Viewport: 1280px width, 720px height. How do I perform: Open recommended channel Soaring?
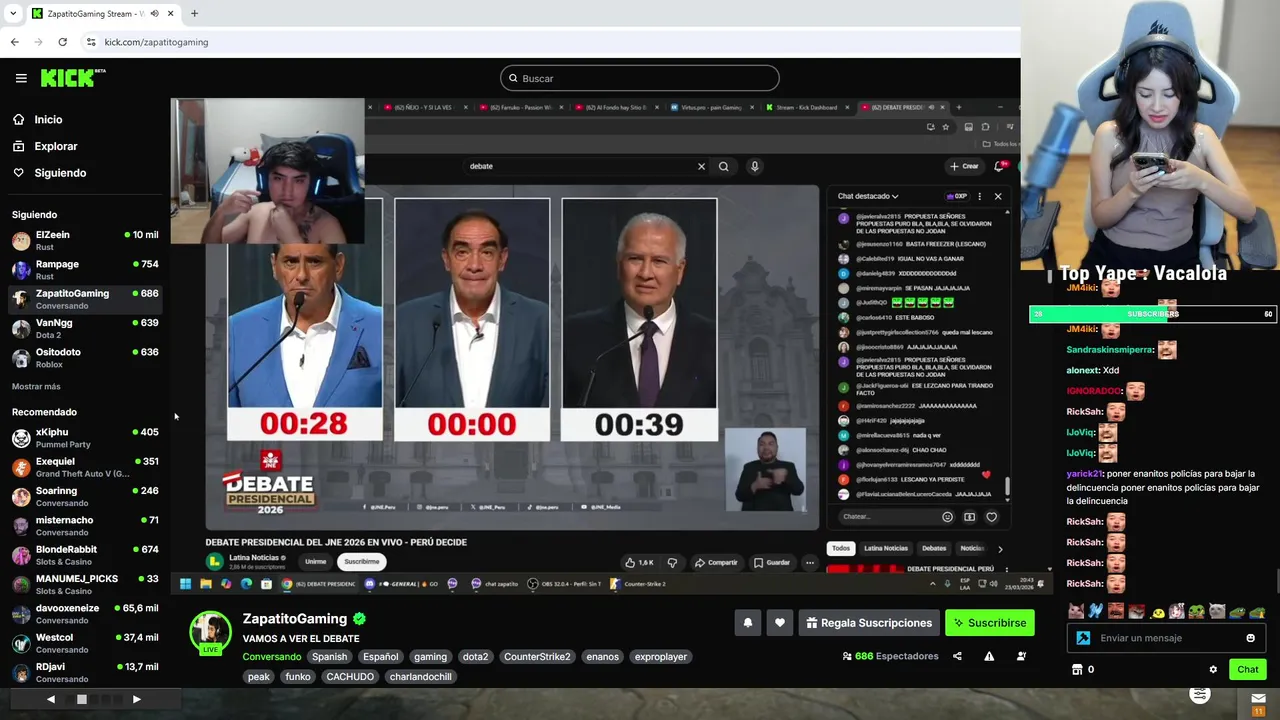85,496
